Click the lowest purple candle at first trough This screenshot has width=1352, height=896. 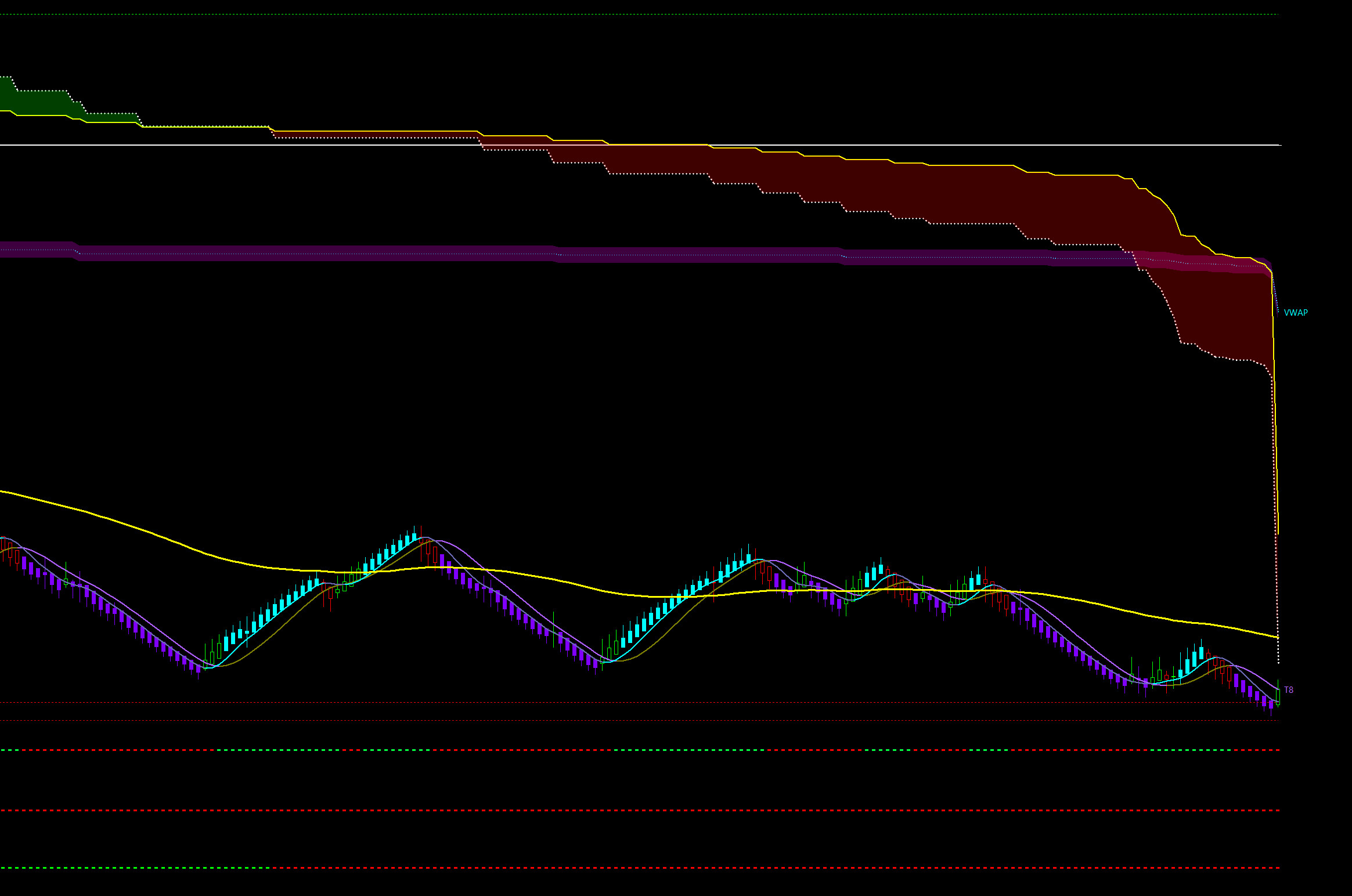tap(199, 667)
